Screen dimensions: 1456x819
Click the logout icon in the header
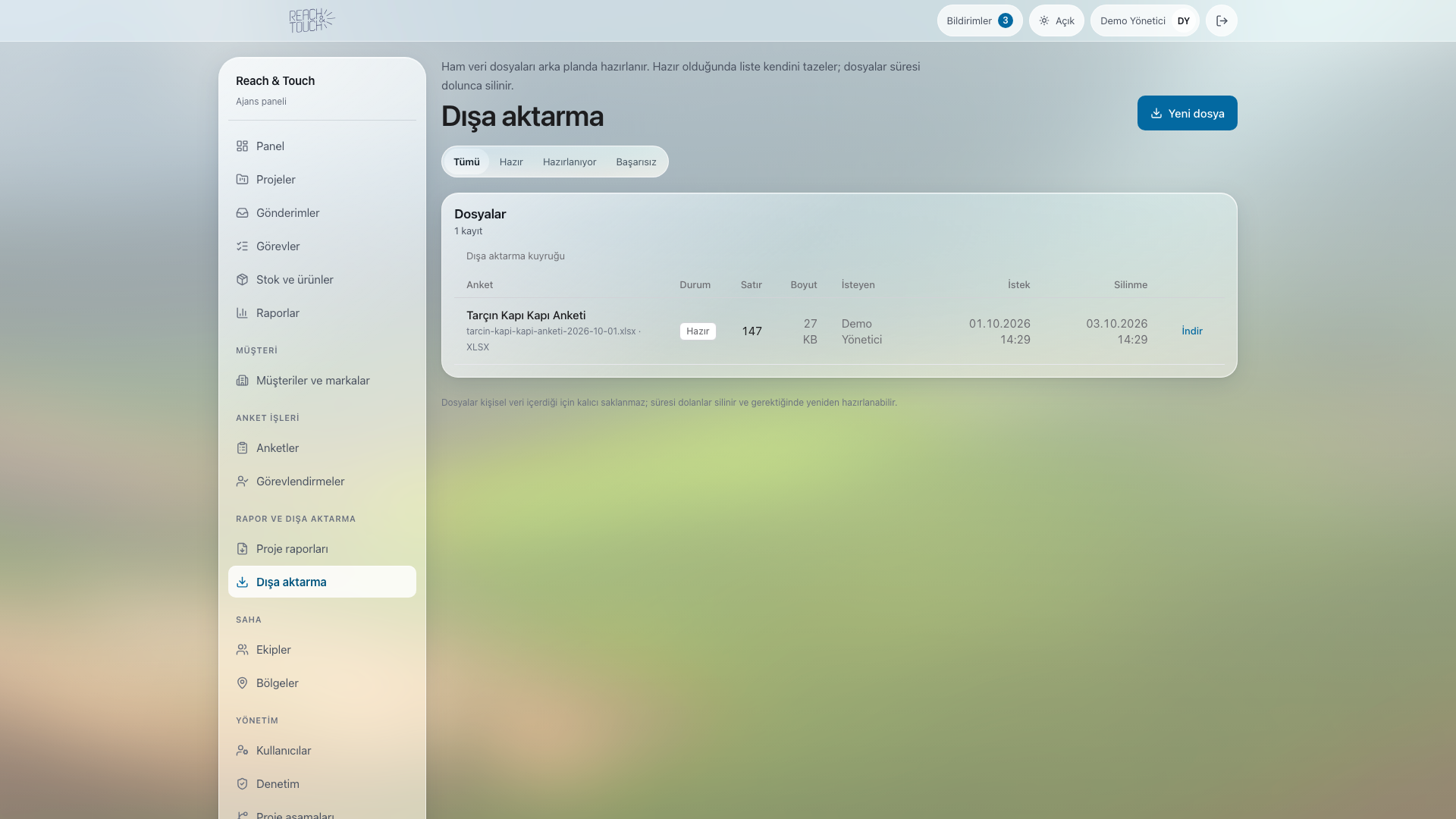point(1222,20)
